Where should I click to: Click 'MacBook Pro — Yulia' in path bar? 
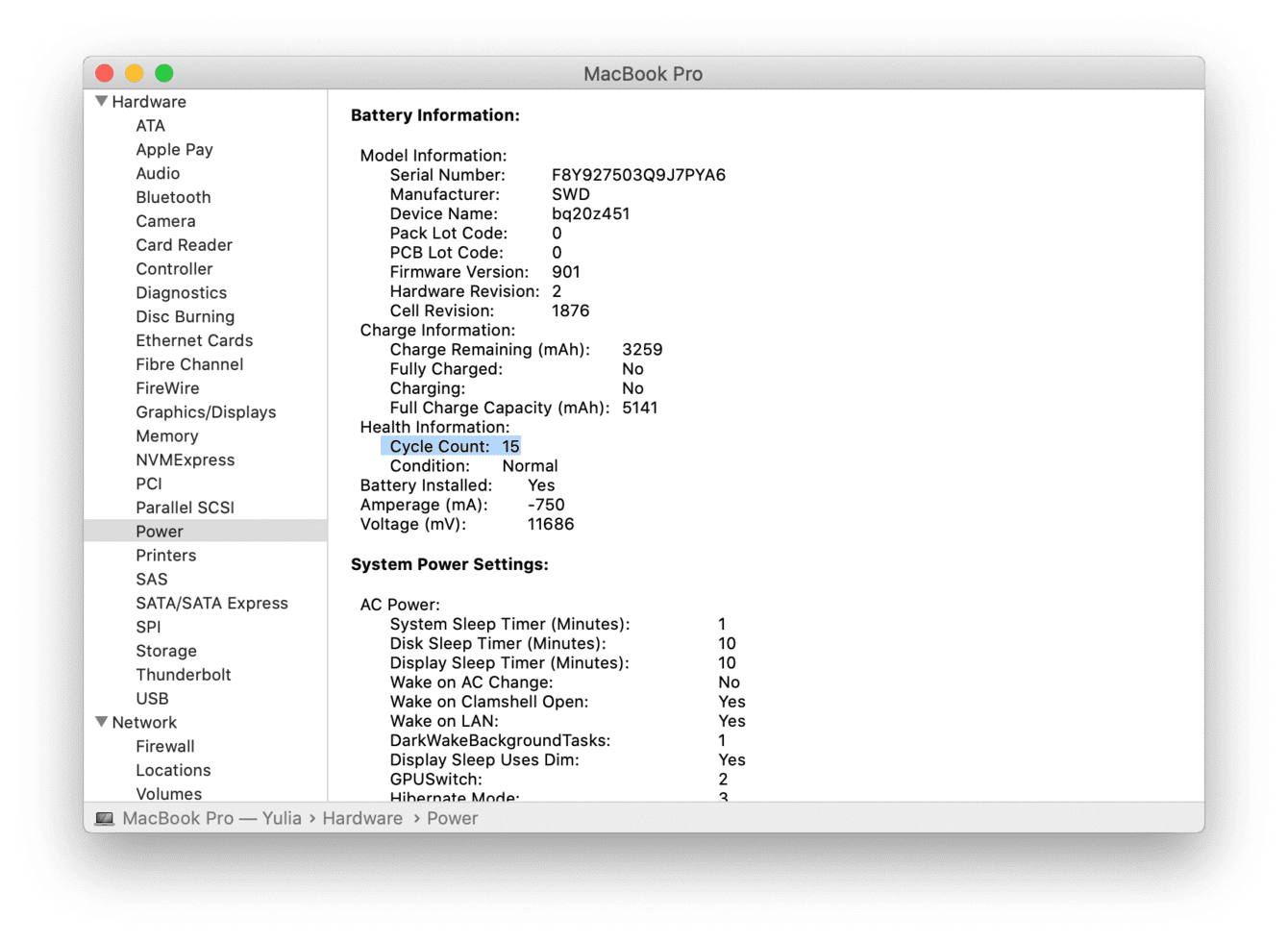click(x=211, y=819)
